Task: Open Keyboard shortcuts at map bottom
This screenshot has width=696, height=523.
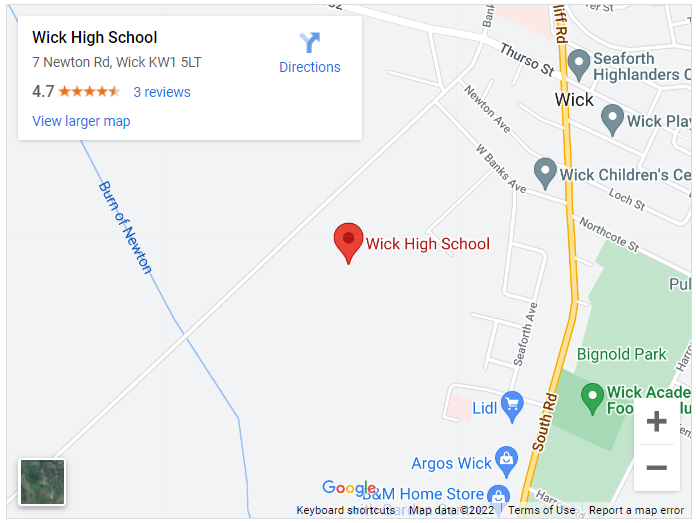Action: [345, 511]
